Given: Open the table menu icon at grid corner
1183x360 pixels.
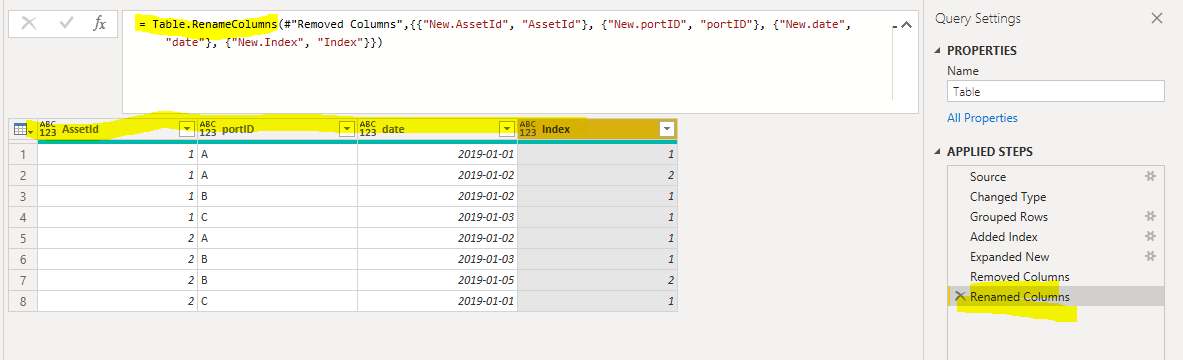Looking at the screenshot, I should [23, 130].
